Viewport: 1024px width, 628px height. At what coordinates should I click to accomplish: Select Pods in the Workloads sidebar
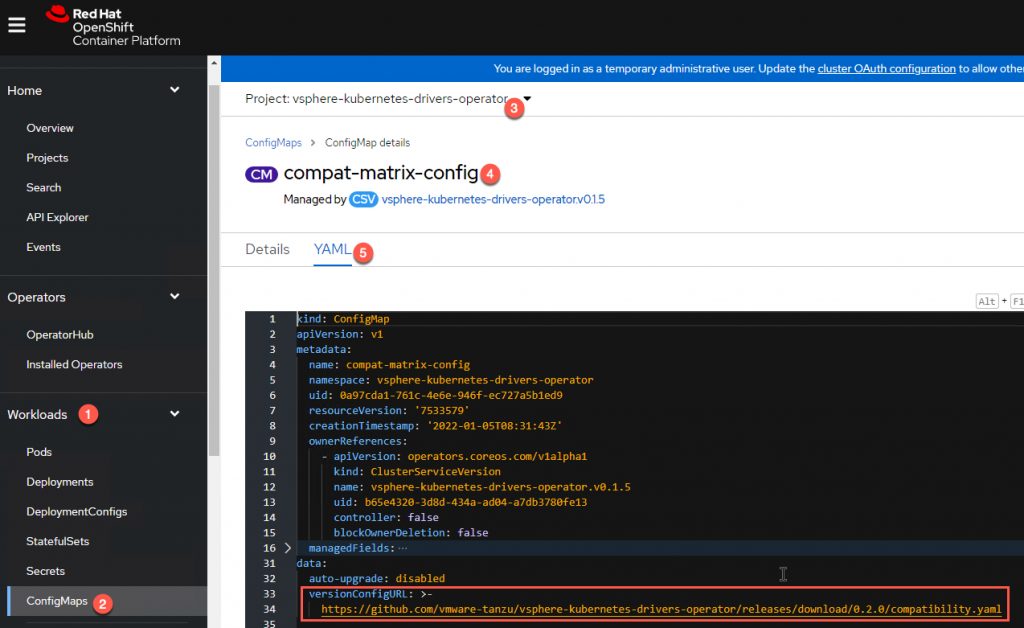(x=39, y=451)
